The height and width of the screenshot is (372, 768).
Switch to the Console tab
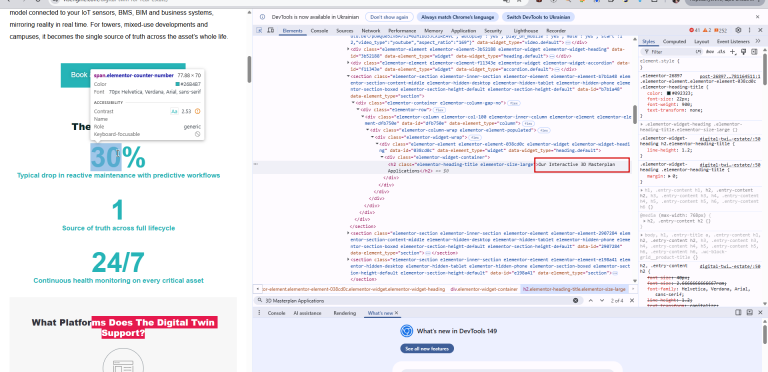319,31
